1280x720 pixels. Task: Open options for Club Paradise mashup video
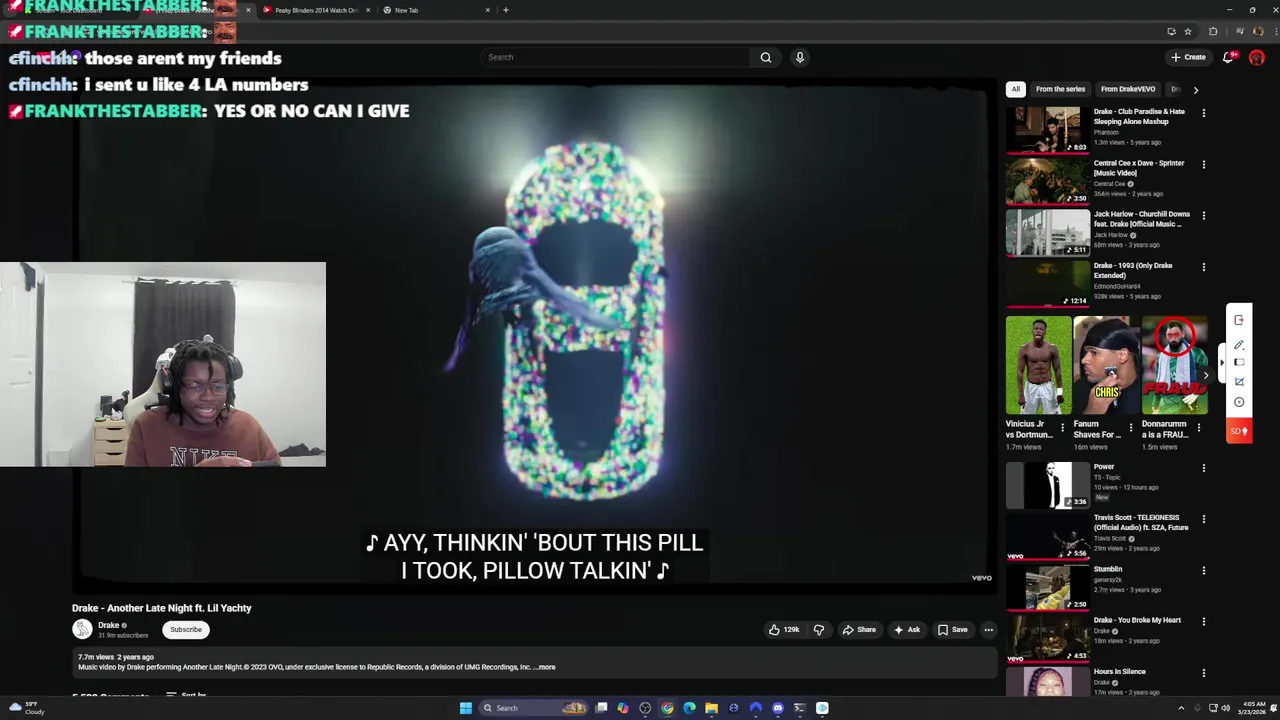[1204, 113]
